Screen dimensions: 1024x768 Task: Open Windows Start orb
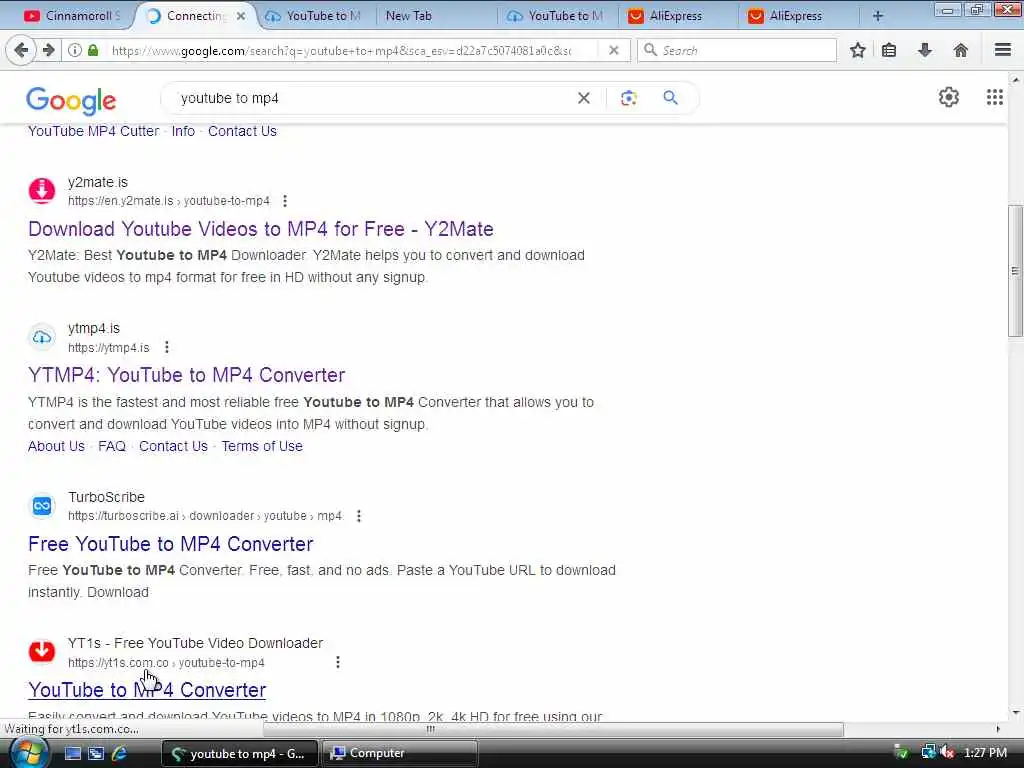(x=27, y=753)
